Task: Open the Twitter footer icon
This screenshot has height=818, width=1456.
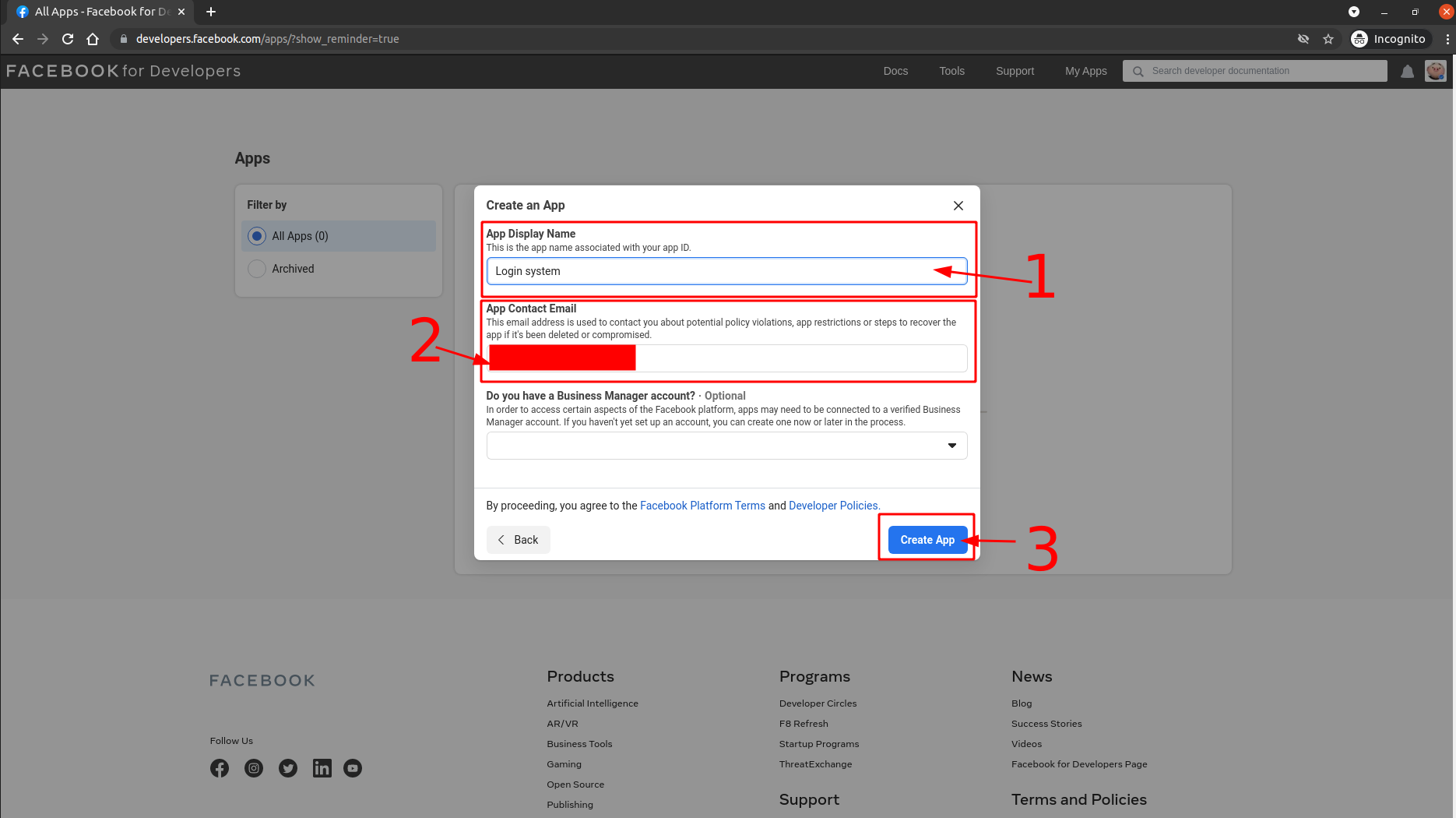Action: (288, 768)
